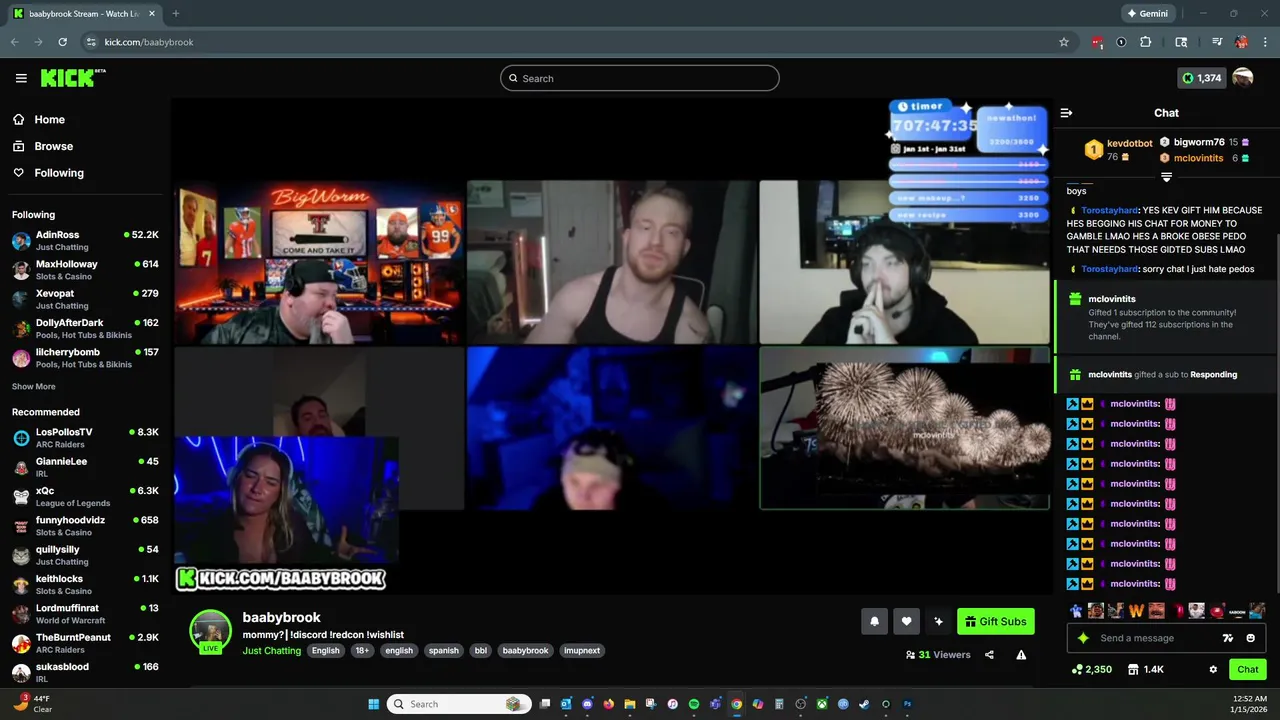Click the Chrome address bar URL

[149, 42]
